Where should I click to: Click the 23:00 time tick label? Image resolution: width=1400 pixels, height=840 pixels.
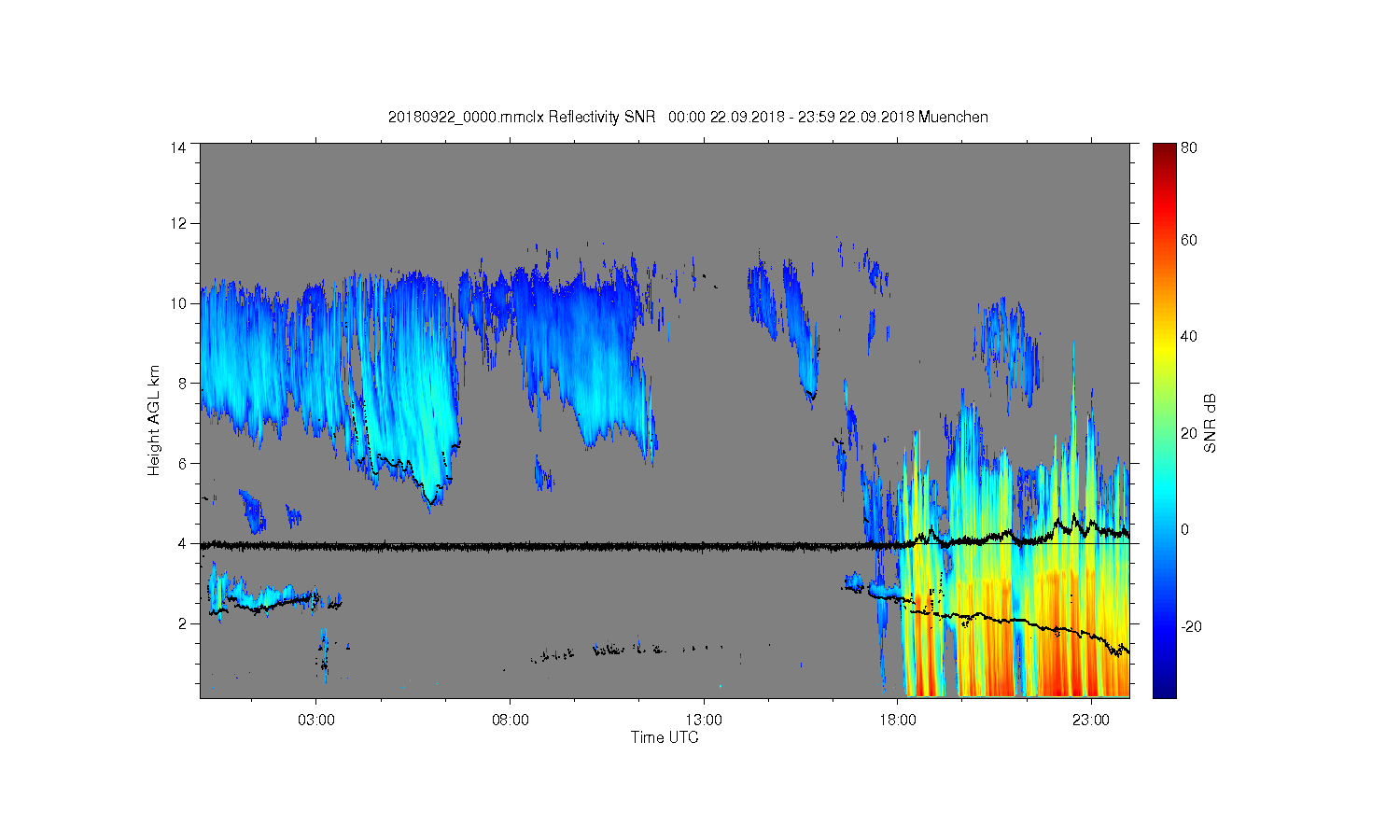click(1091, 721)
